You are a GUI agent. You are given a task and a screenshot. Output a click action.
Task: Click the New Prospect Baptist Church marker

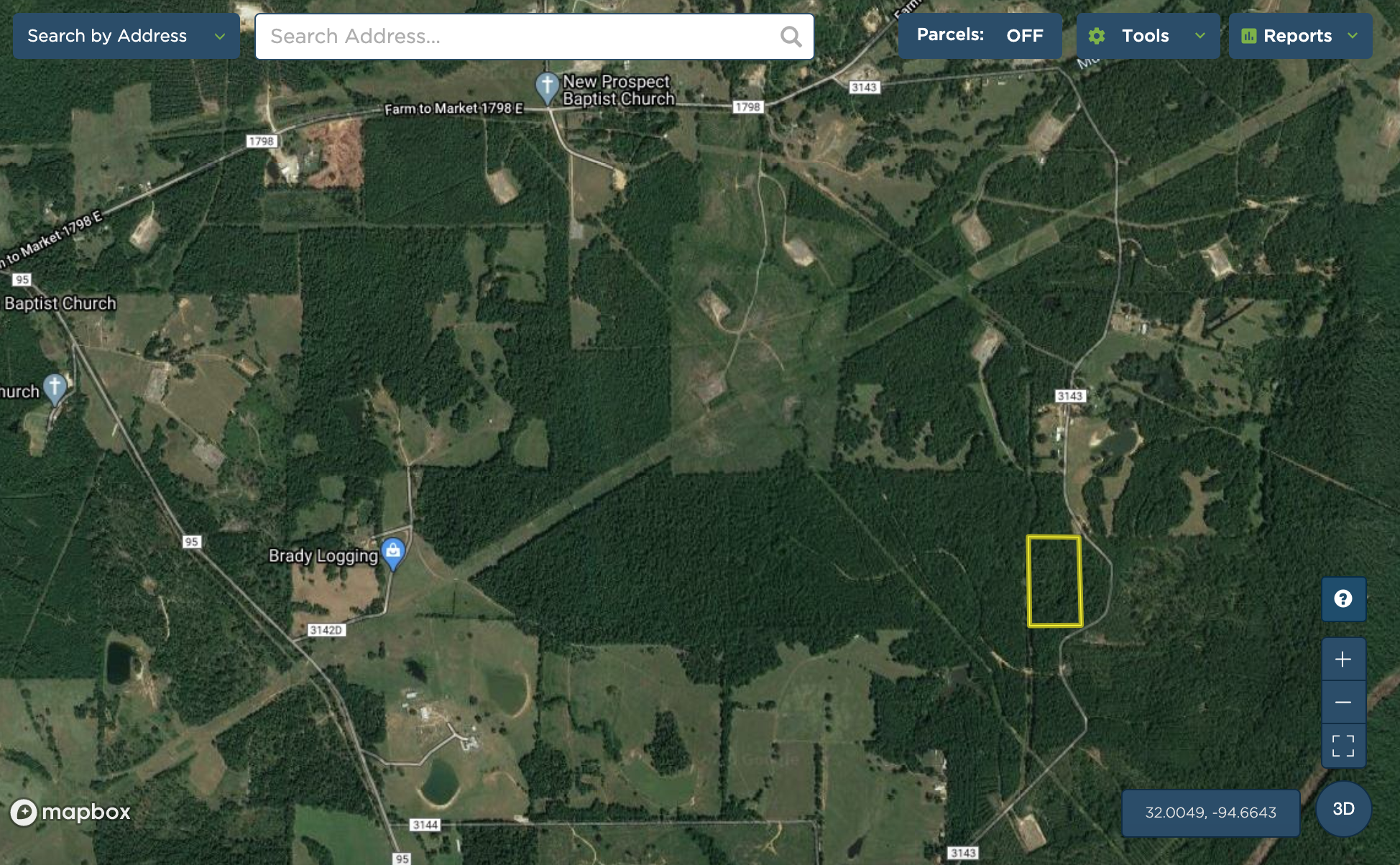coord(547,88)
